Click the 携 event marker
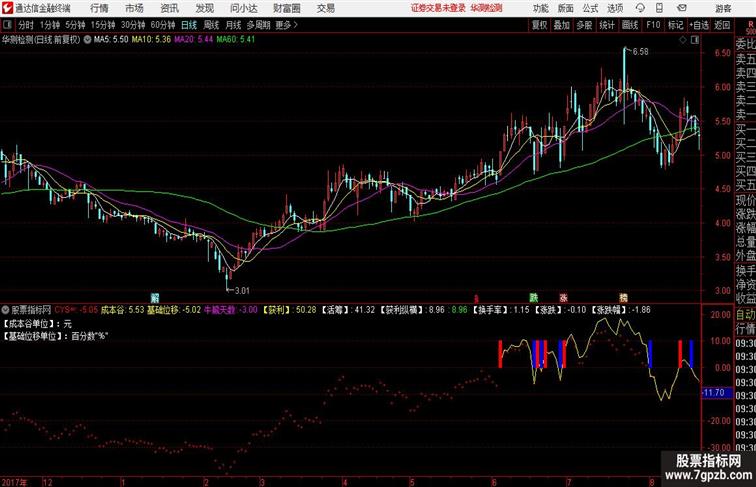This screenshot has width=756, height=487. point(623,298)
